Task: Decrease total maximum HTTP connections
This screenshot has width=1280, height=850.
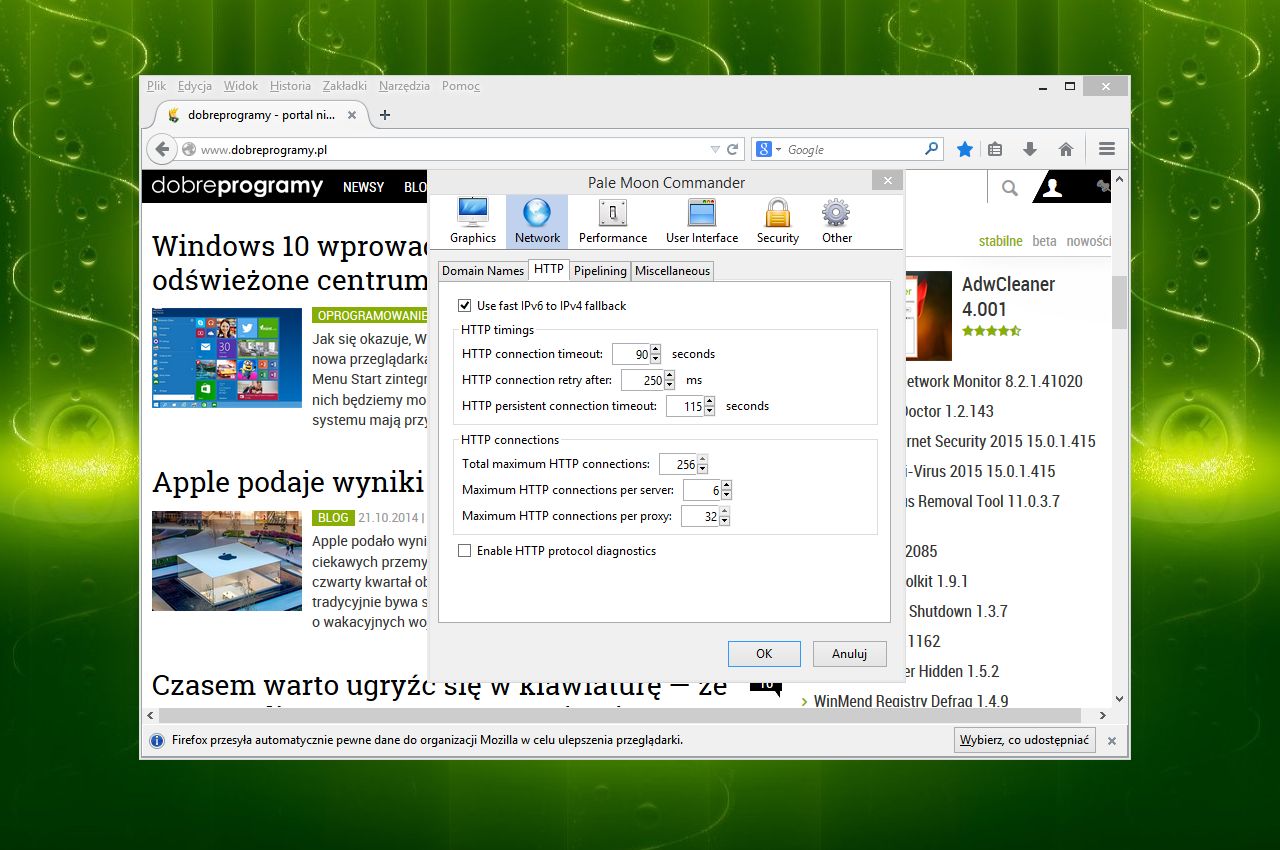Action: click(x=703, y=469)
